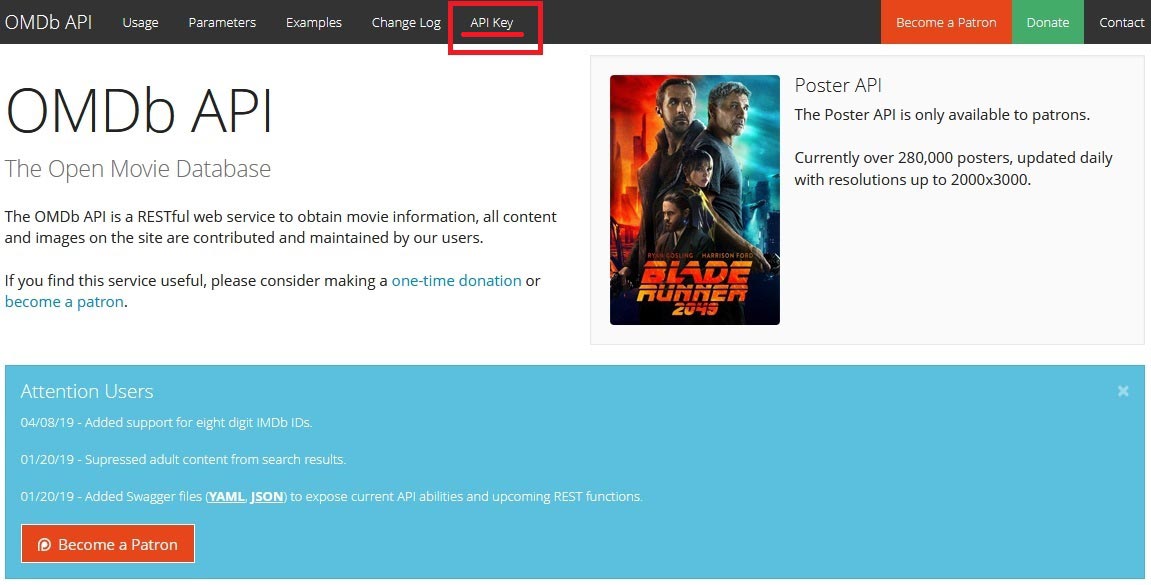The width and height of the screenshot is (1151, 585).
Task: Click the Blade Runner 2049 poster image
Action: (694, 200)
